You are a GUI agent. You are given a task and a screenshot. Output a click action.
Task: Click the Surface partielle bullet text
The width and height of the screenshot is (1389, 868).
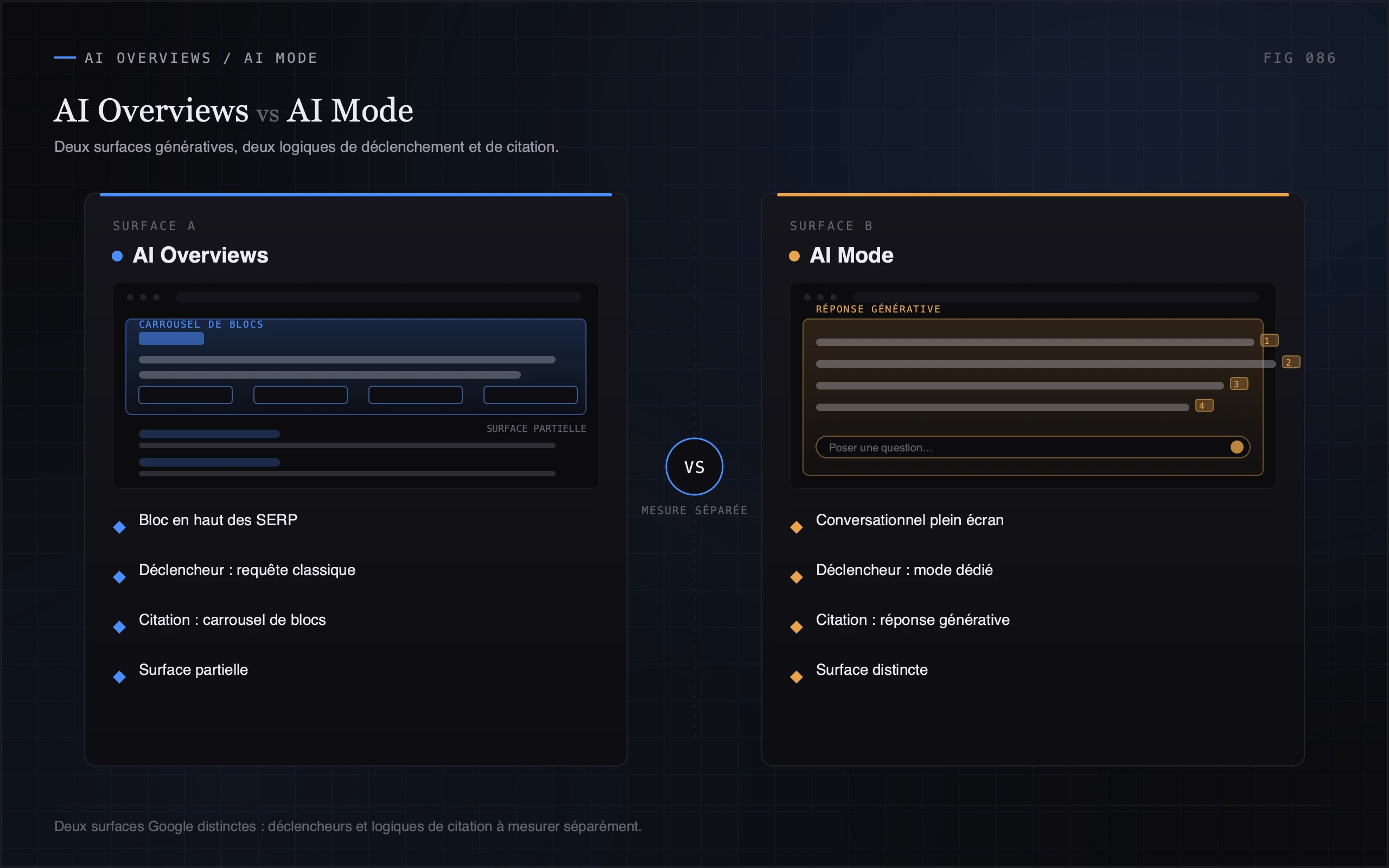click(x=193, y=670)
